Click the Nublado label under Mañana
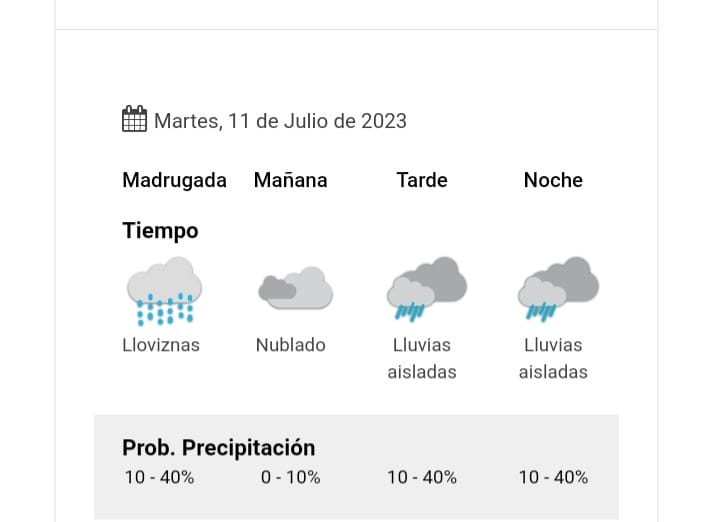Screen dimensions: 720x522 coord(291,345)
